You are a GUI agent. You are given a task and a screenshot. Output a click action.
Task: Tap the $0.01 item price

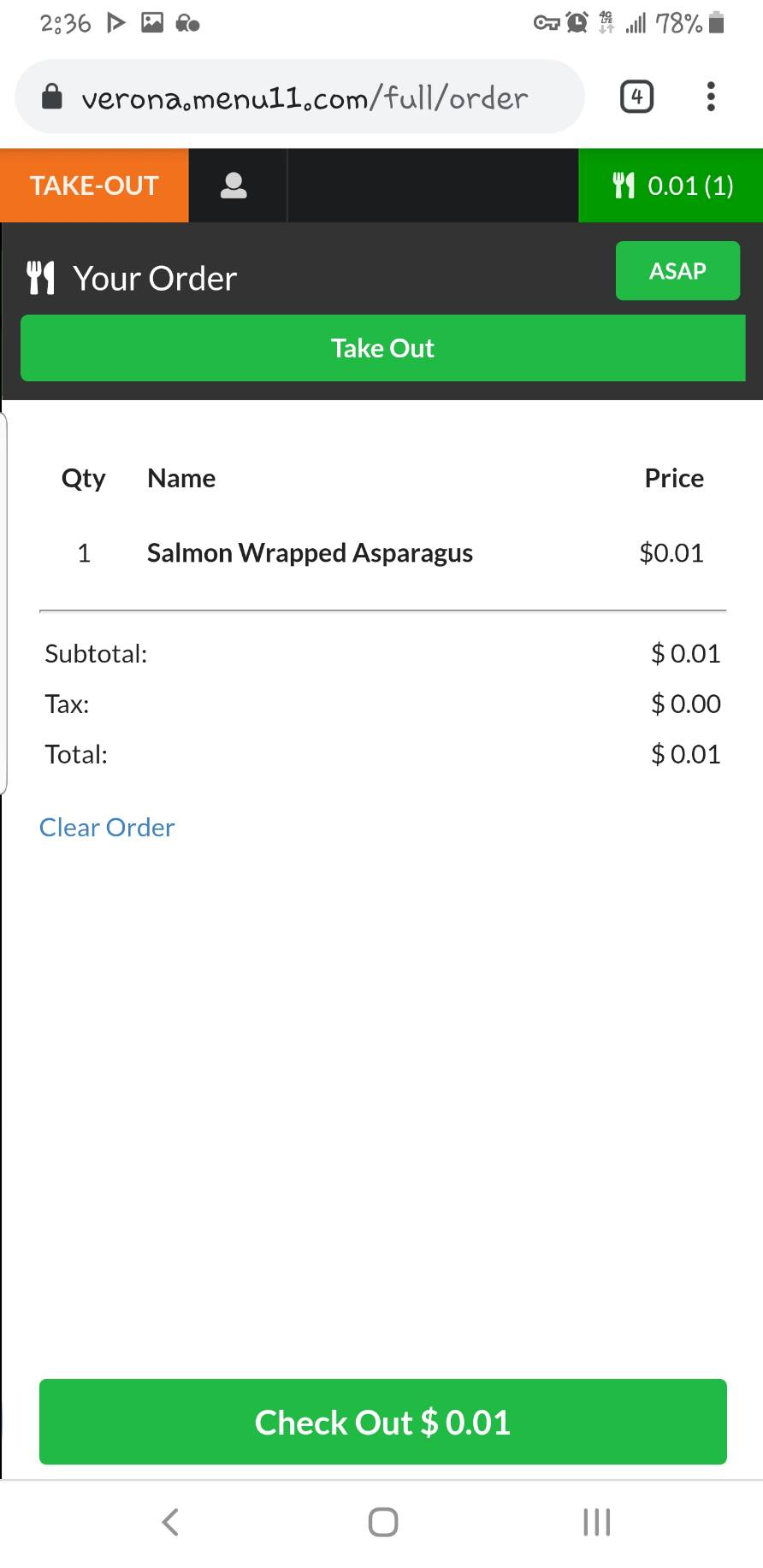(x=671, y=553)
